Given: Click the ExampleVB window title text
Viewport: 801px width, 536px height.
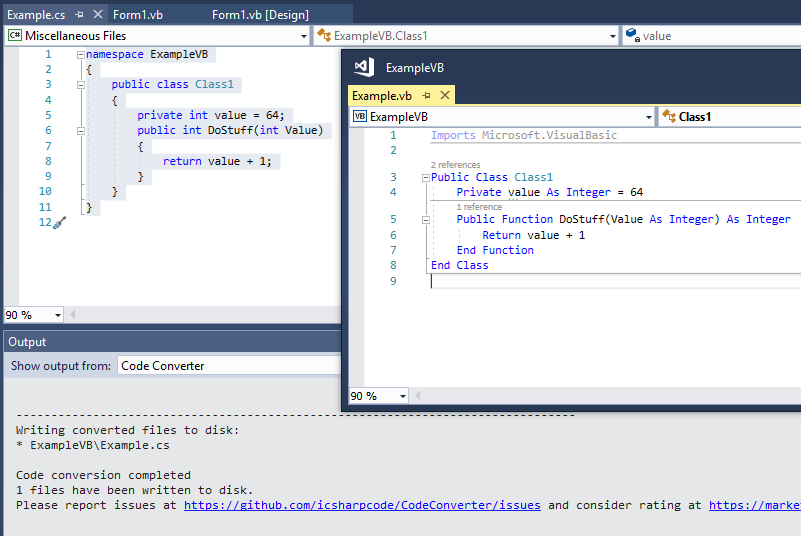Looking at the screenshot, I should point(415,68).
